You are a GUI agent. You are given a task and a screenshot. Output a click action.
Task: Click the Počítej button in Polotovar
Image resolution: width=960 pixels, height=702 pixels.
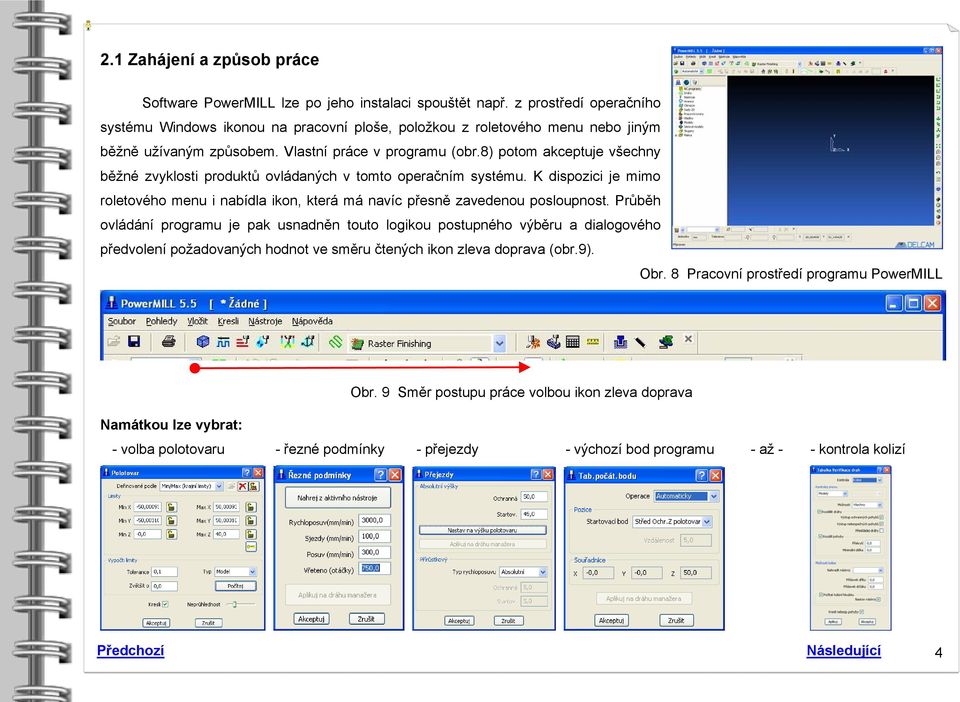point(236,586)
